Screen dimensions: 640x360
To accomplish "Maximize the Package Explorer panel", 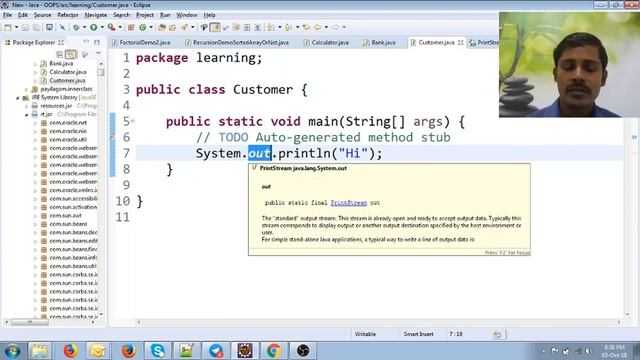I will click(x=97, y=42).
